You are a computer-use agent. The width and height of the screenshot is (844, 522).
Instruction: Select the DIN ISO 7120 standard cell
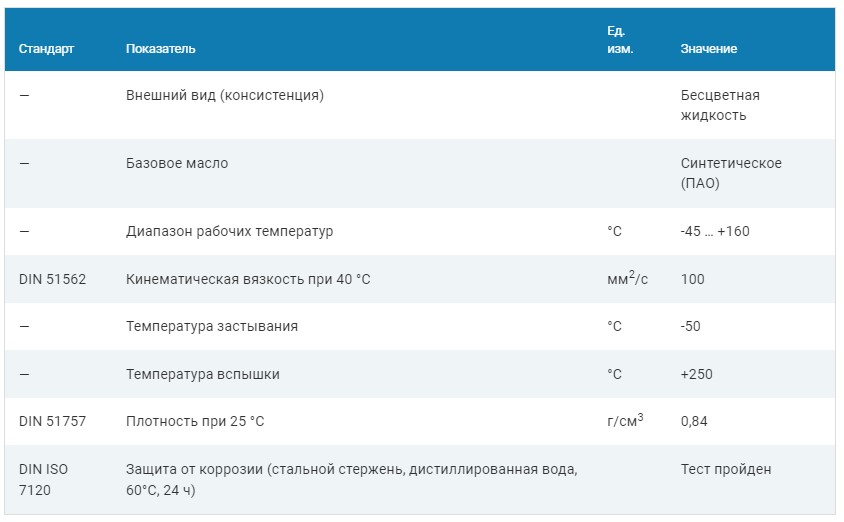pyautogui.click(x=44, y=479)
